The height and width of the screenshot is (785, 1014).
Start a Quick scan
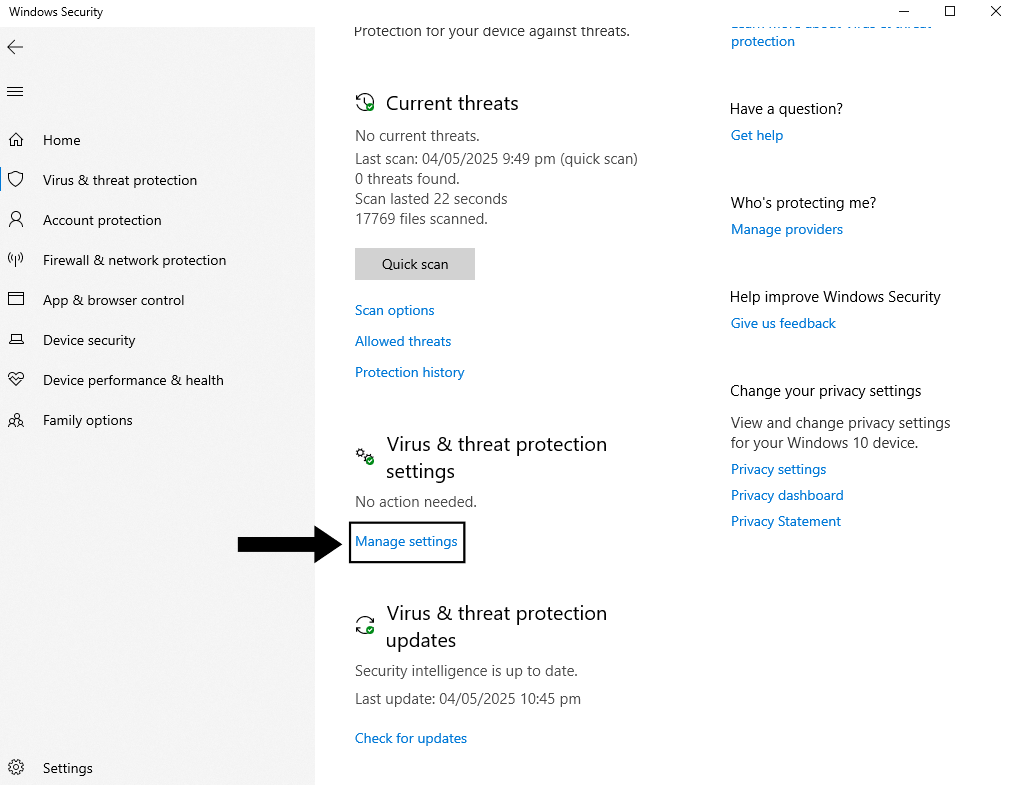pos(414,263)
